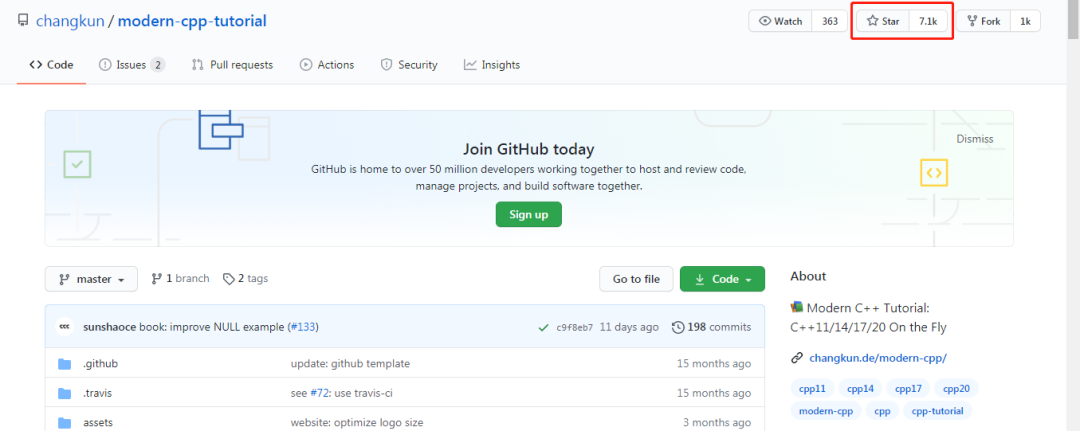Click the Watch button
1080x431 pixels.
780,21
